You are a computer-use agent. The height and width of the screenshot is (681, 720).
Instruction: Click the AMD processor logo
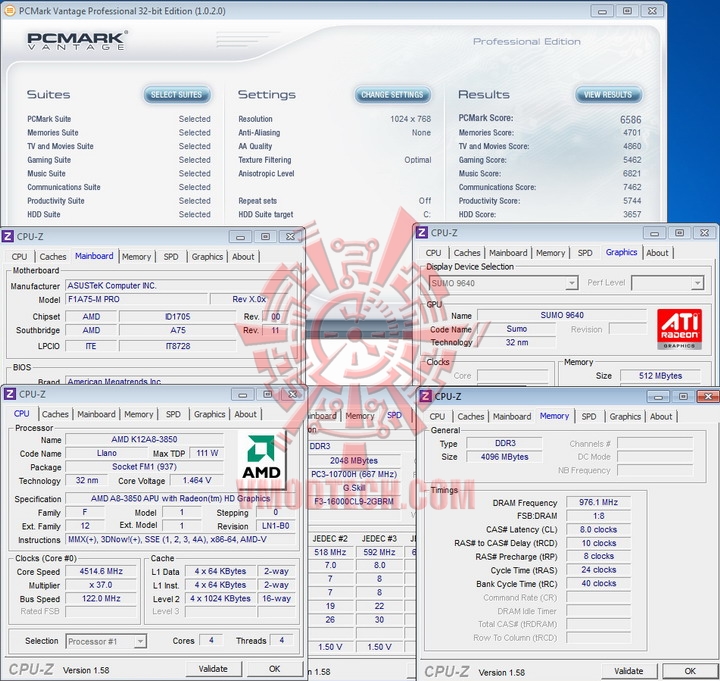(x=261, y=460)
